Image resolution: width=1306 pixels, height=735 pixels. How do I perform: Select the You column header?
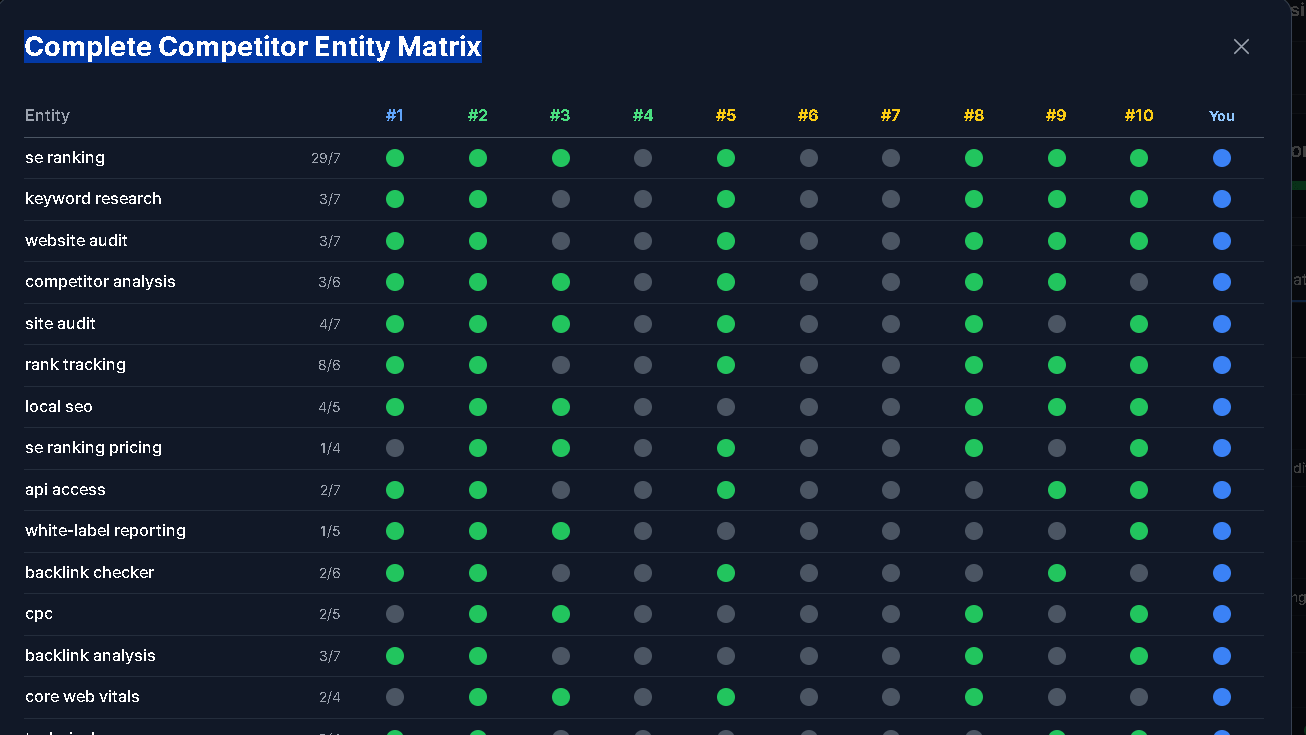click(x=1222, y=115)
